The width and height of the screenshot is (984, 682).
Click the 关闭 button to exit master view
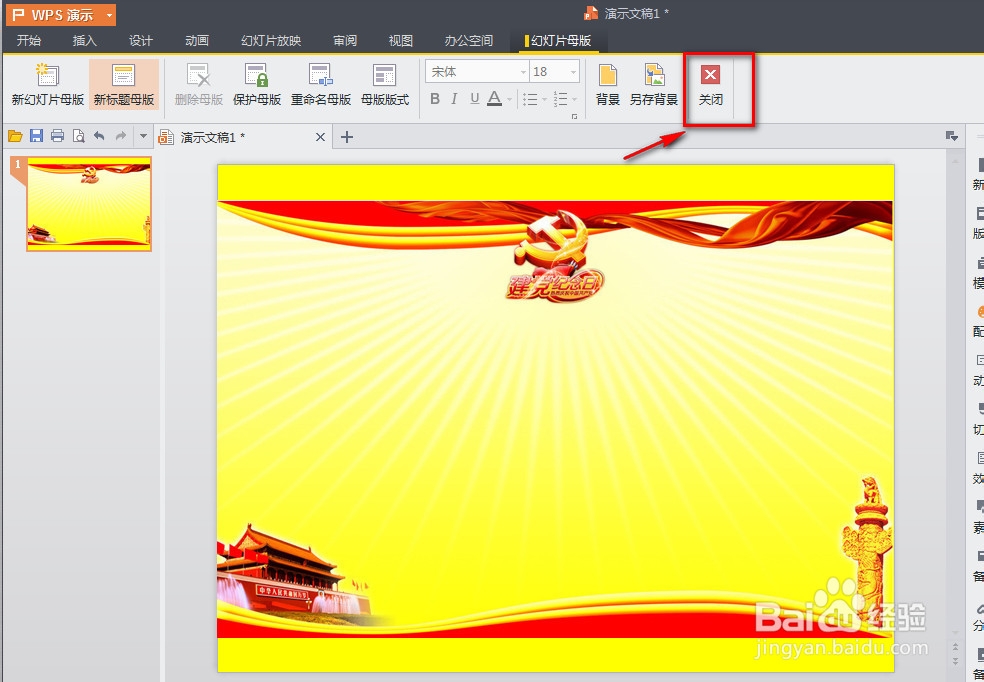click(710, 85)
